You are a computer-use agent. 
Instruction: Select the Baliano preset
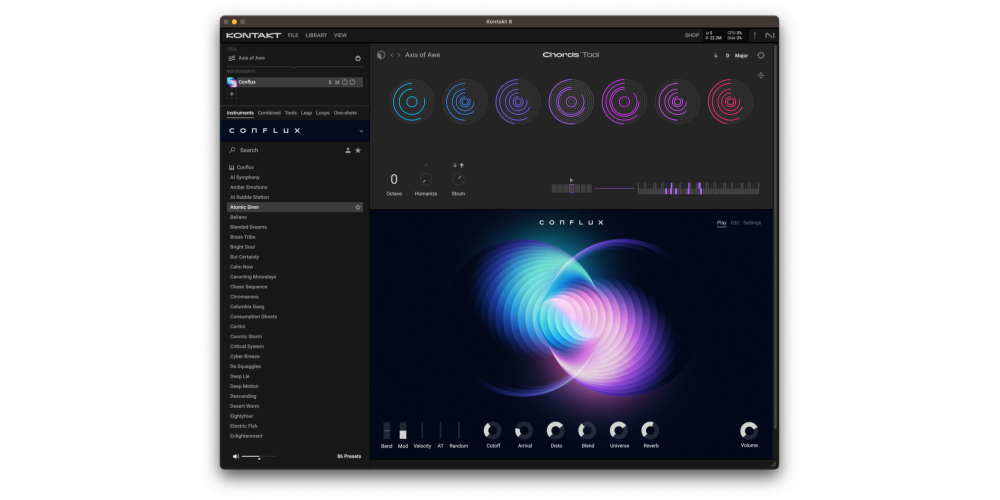click(239, 217)
